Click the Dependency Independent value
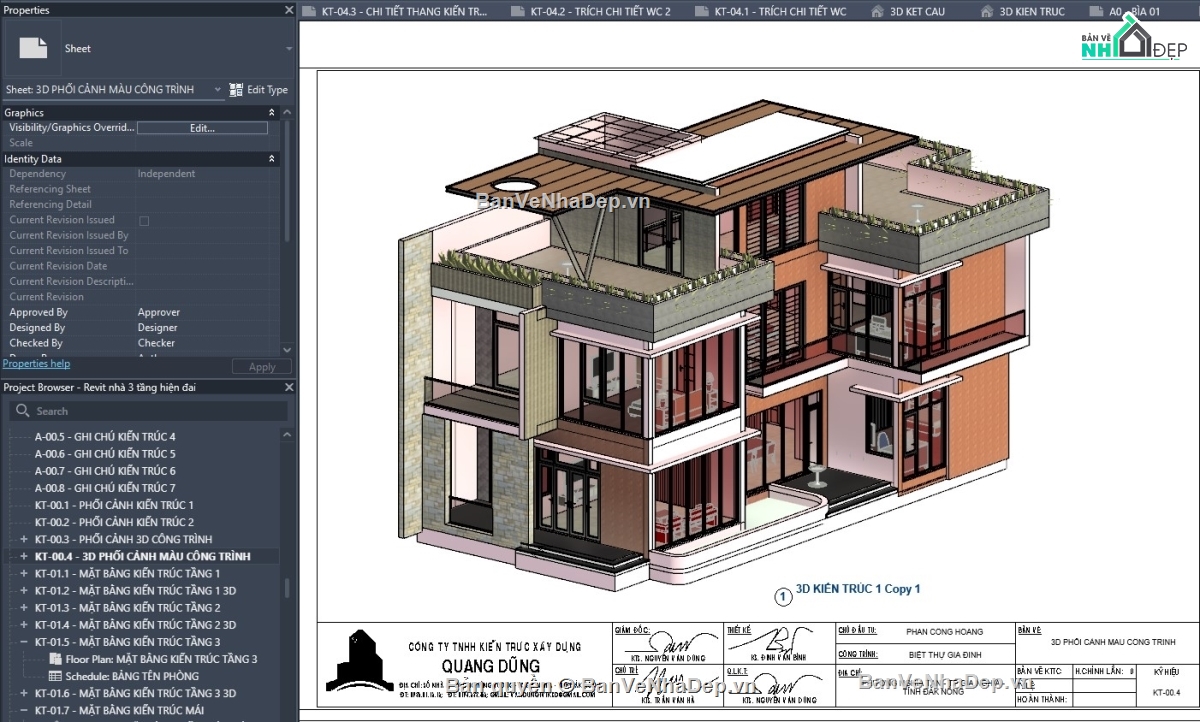The height and width of the screenshot is (722, 1200). (x=166, y=174)
